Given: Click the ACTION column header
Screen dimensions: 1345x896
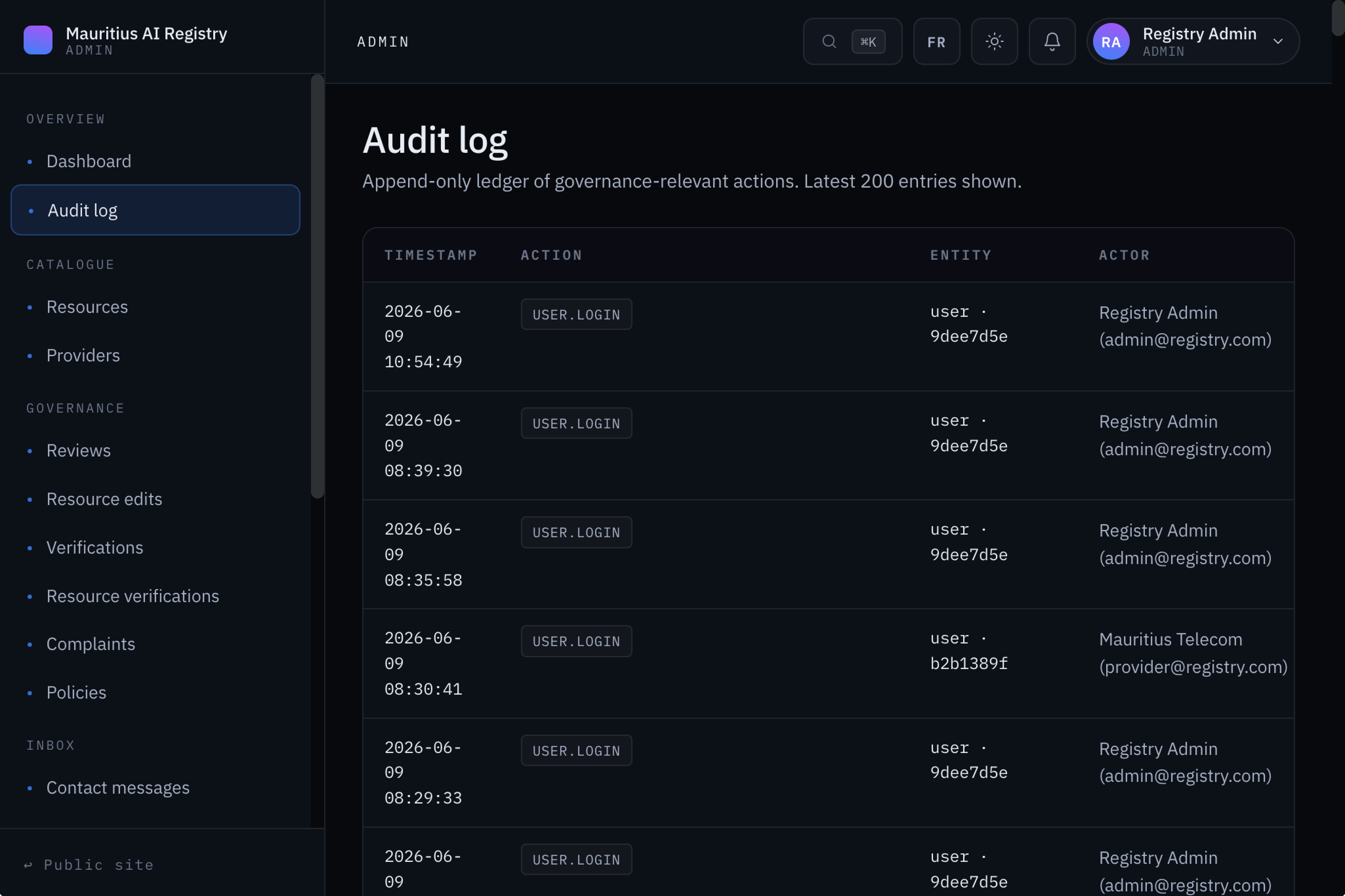Looking at the screenshot, I should pyautogui.click(x=551, y=255).
